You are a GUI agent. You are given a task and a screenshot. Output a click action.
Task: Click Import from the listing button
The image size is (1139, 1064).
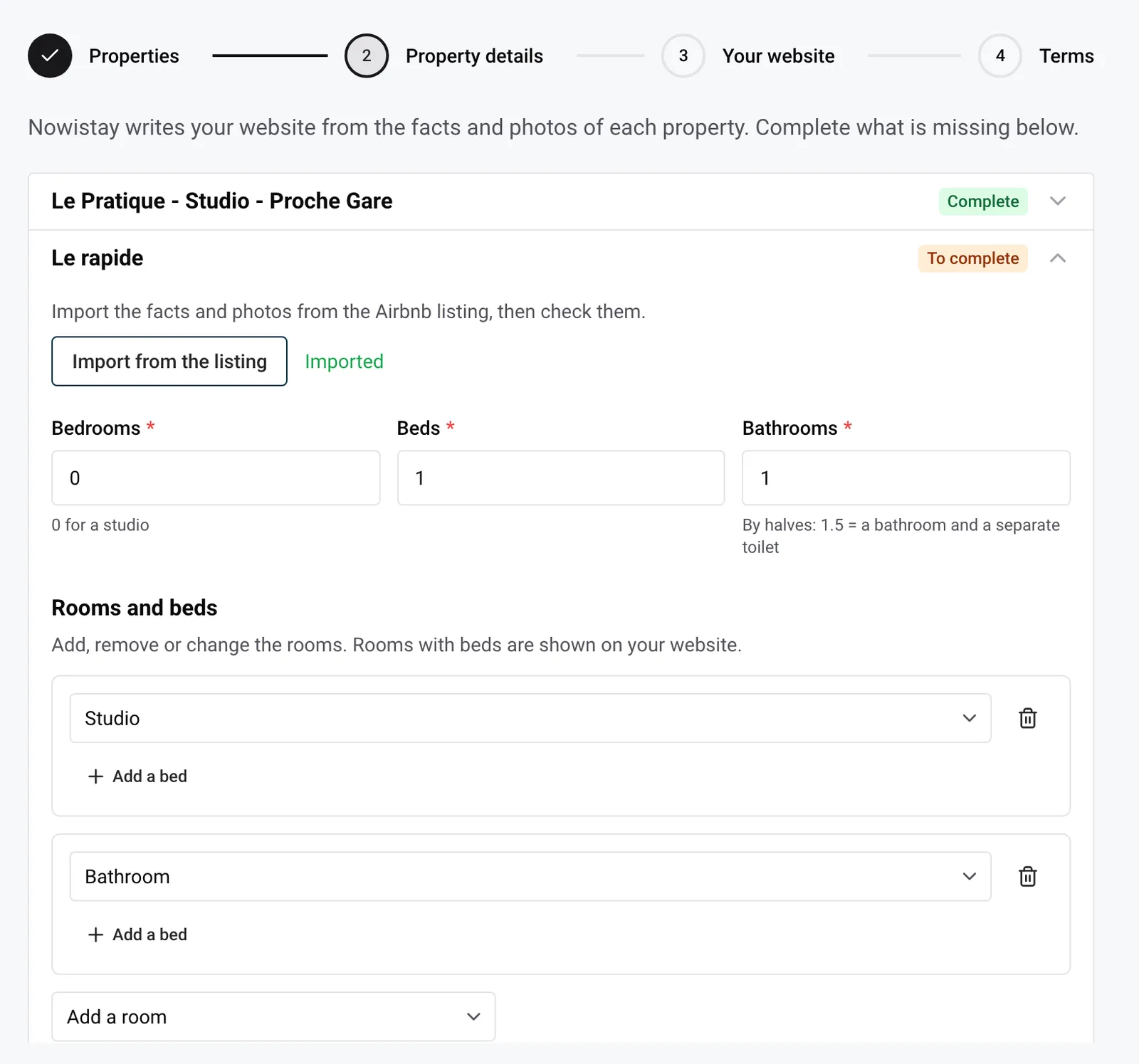(x=169, y=362)
